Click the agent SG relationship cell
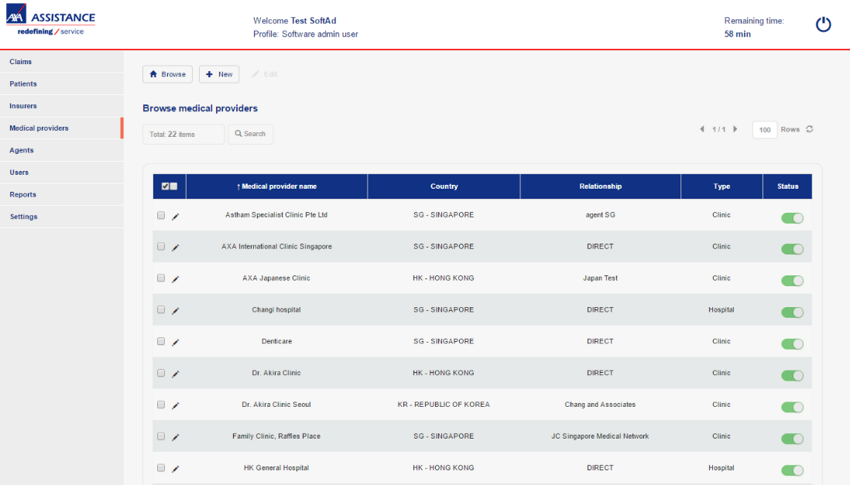Viewport: 850px width, 485px height. [x=600, y=215]
